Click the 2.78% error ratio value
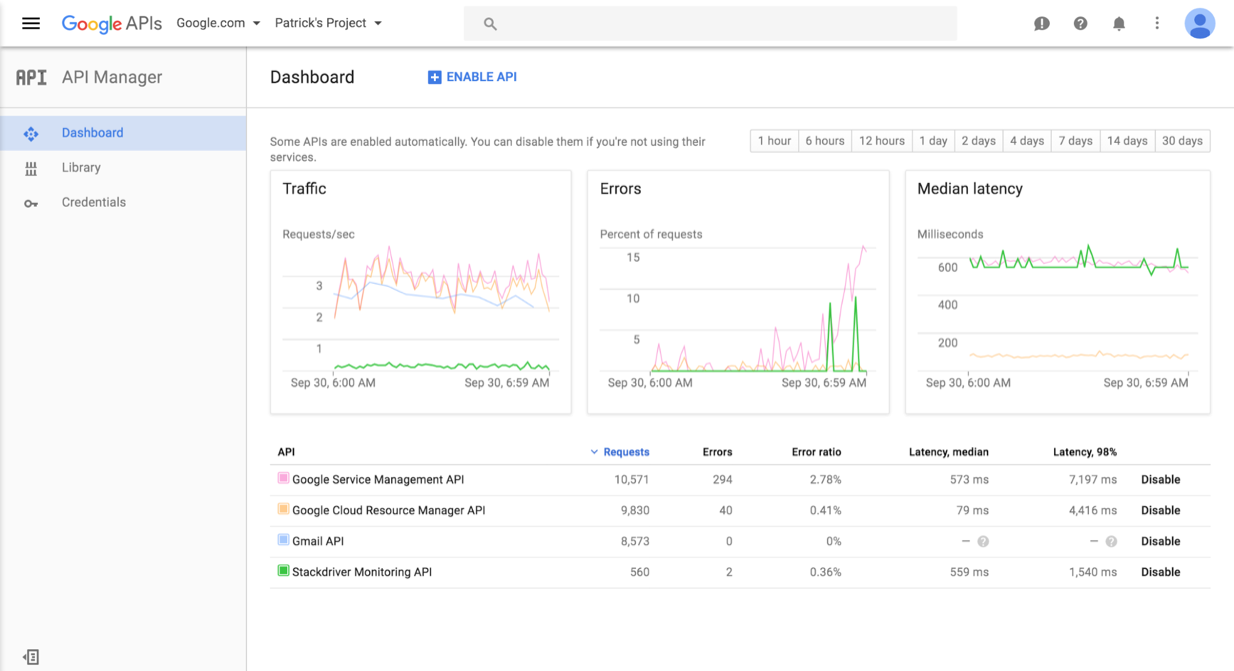 click(825, 480)
